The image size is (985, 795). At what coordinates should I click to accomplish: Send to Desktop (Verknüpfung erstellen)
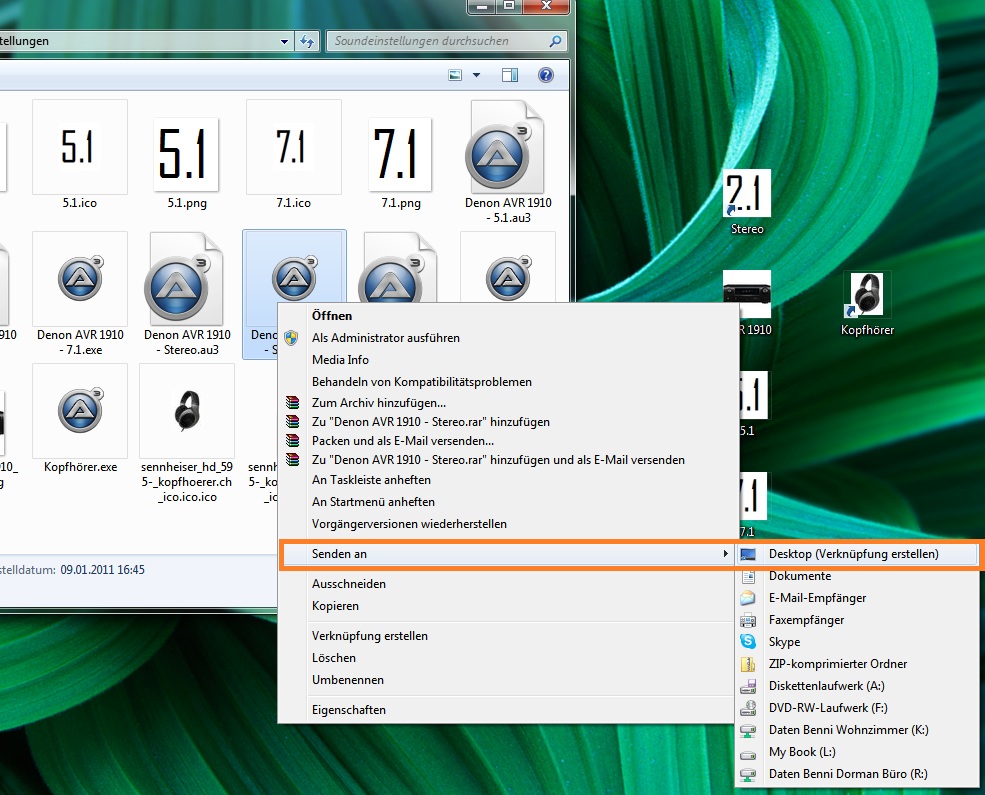[857, 554]
